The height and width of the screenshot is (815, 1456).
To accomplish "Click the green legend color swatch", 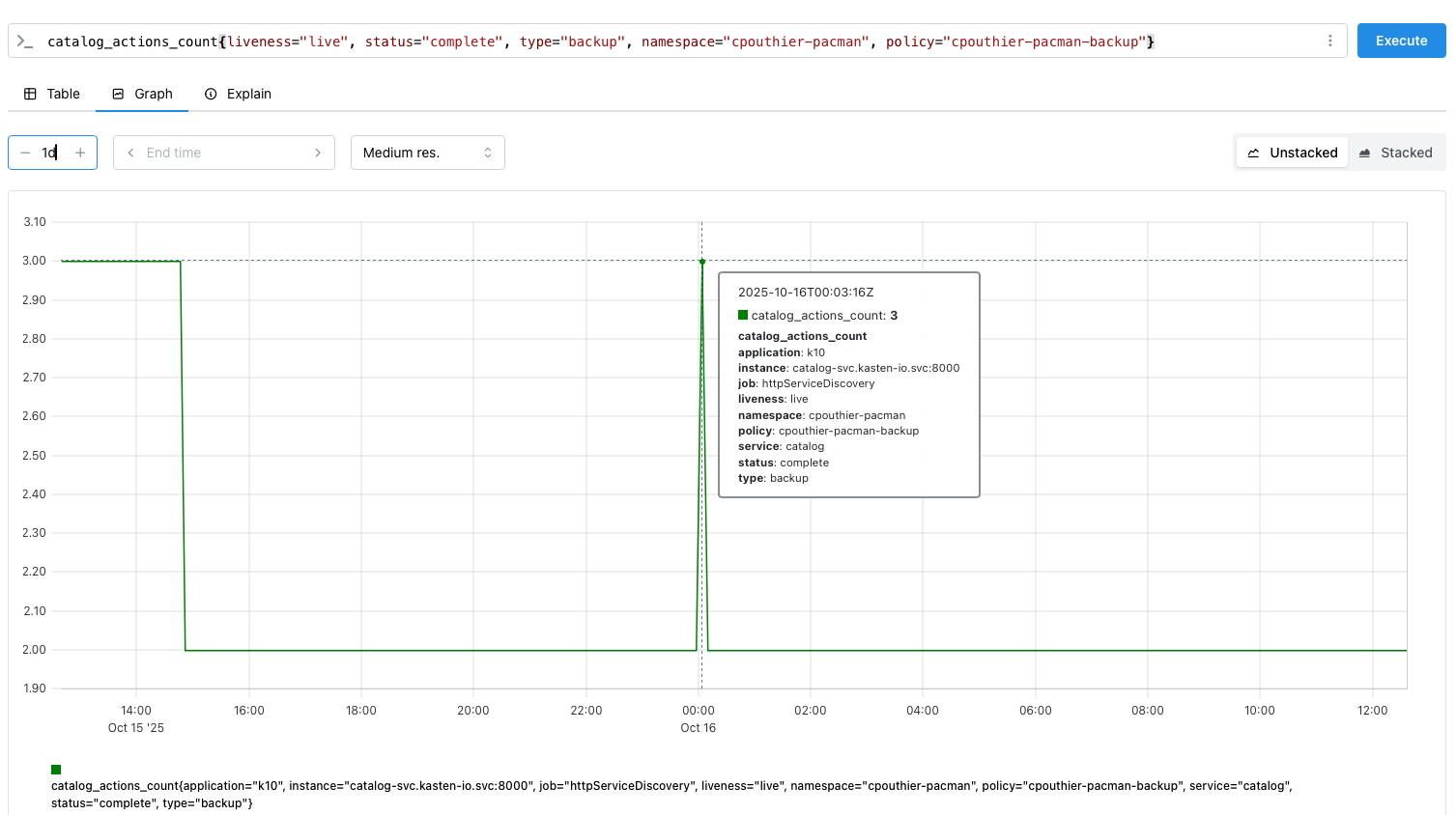I will coord(56,770).
